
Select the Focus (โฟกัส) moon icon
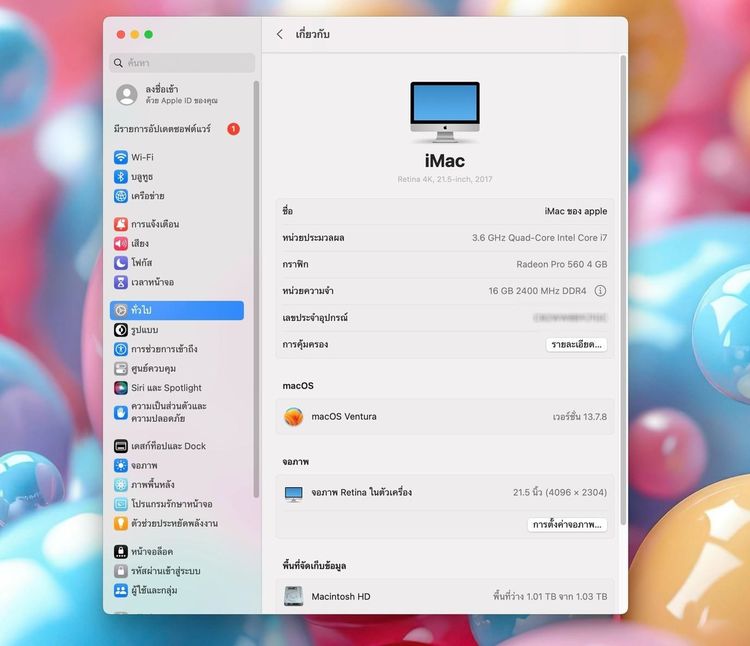point(121,263)
